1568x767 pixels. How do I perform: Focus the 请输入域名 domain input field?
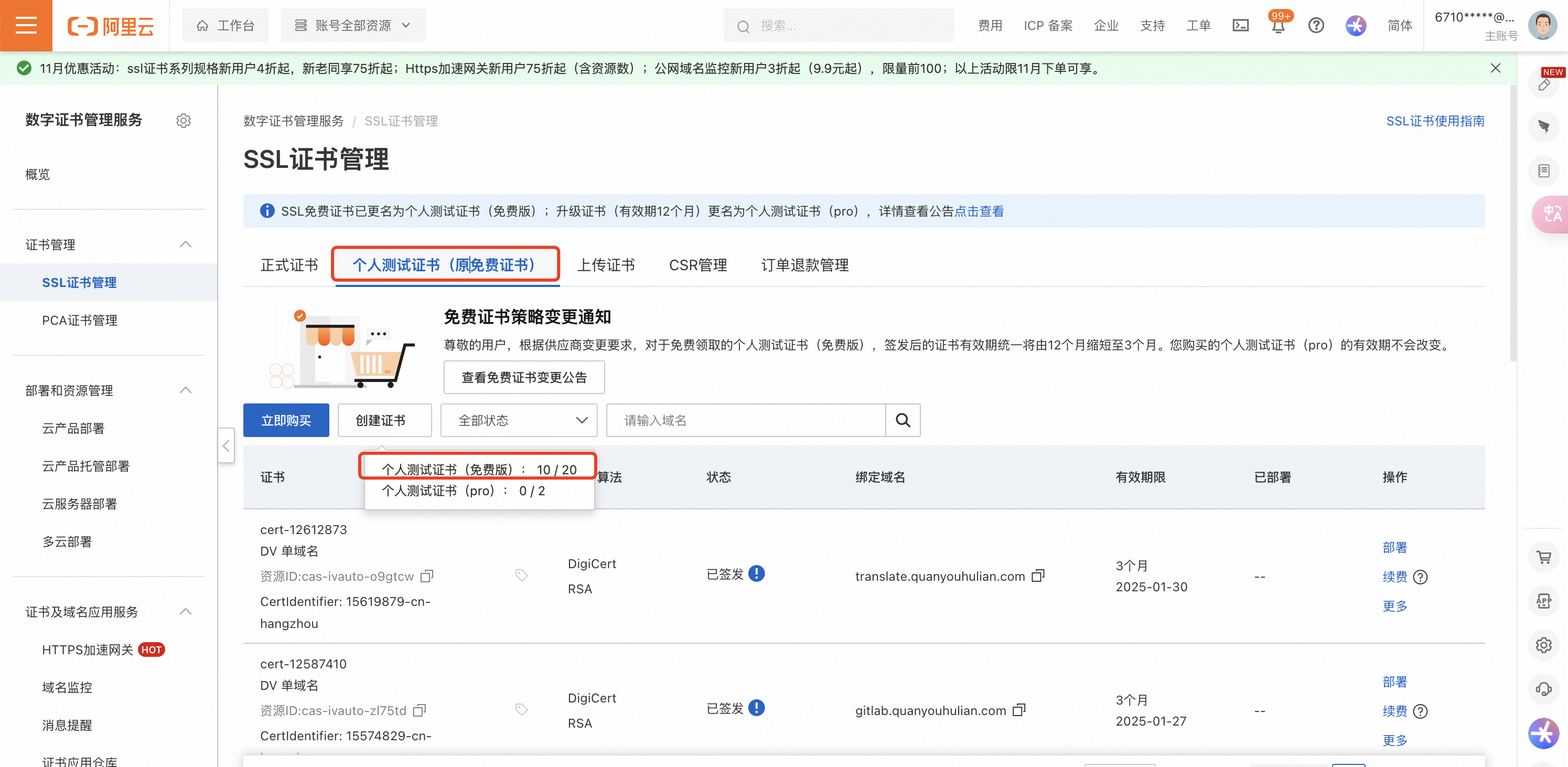tap(745, 420)
